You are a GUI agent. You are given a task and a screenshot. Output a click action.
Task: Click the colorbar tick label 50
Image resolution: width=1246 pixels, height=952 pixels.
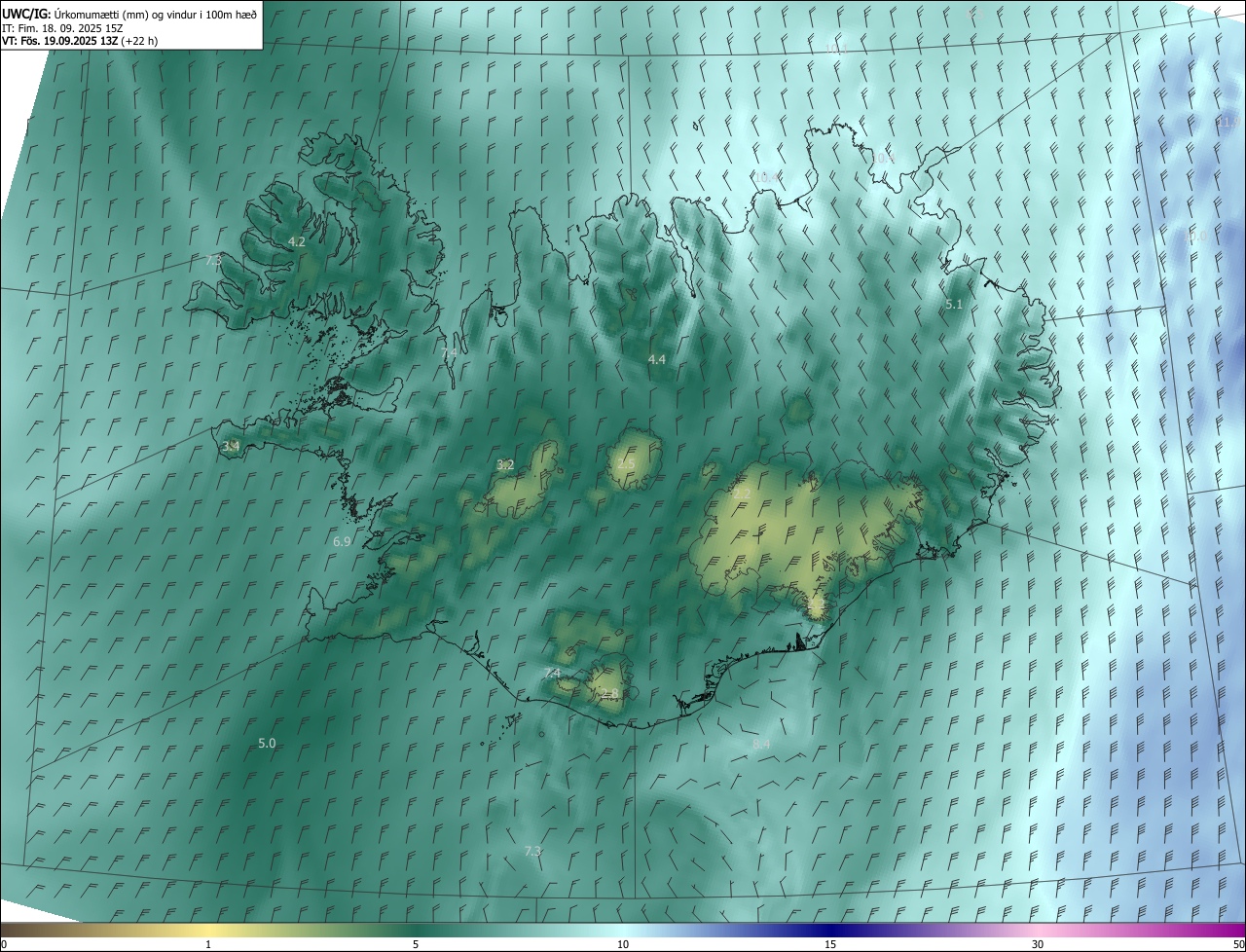1238,944
